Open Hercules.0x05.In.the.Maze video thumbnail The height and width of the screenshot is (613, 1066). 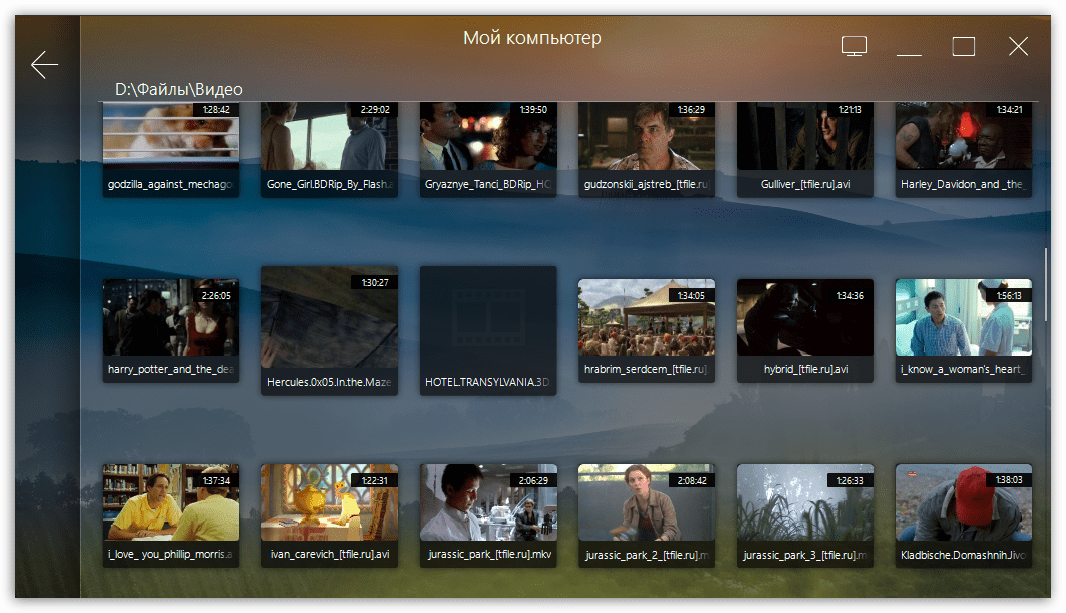coord(329,317)
